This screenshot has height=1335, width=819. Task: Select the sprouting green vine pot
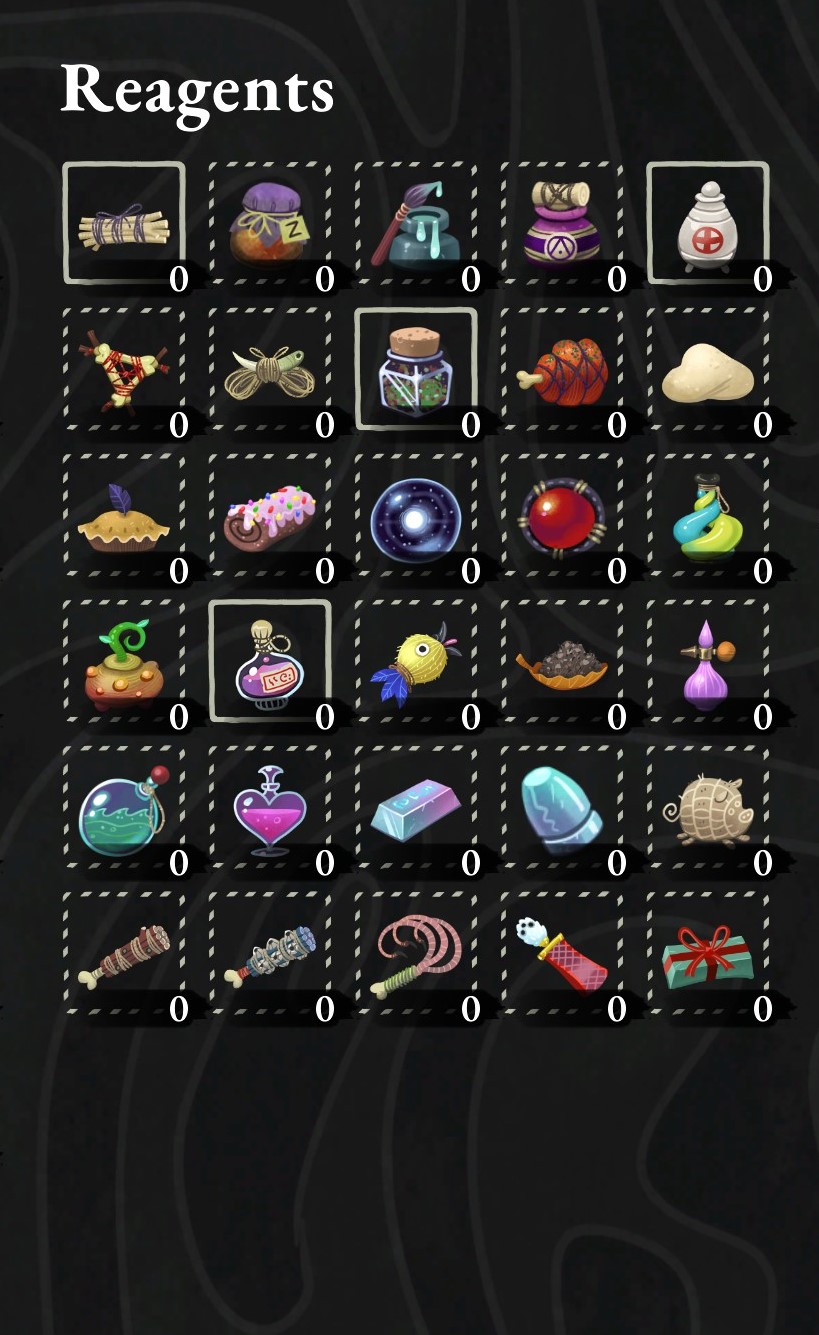tap(124, 662)
